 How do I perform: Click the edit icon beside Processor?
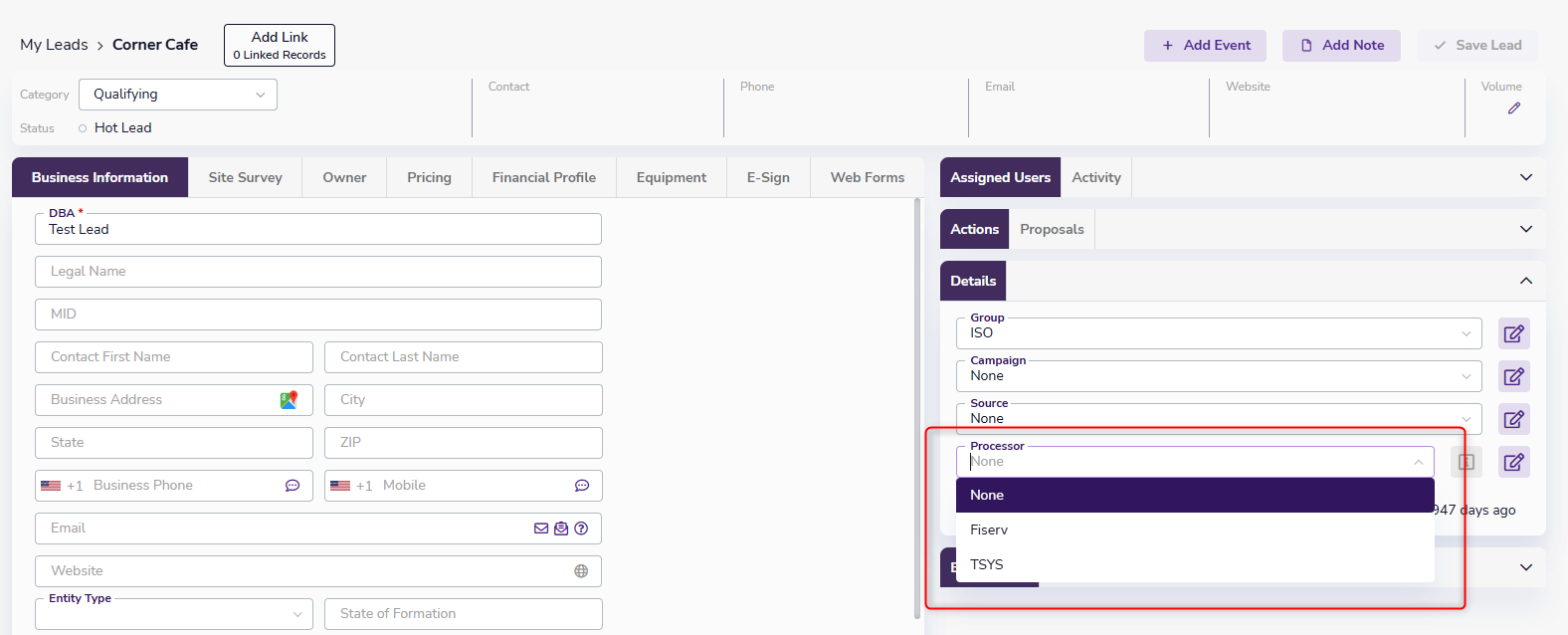tap(1513, 463)
